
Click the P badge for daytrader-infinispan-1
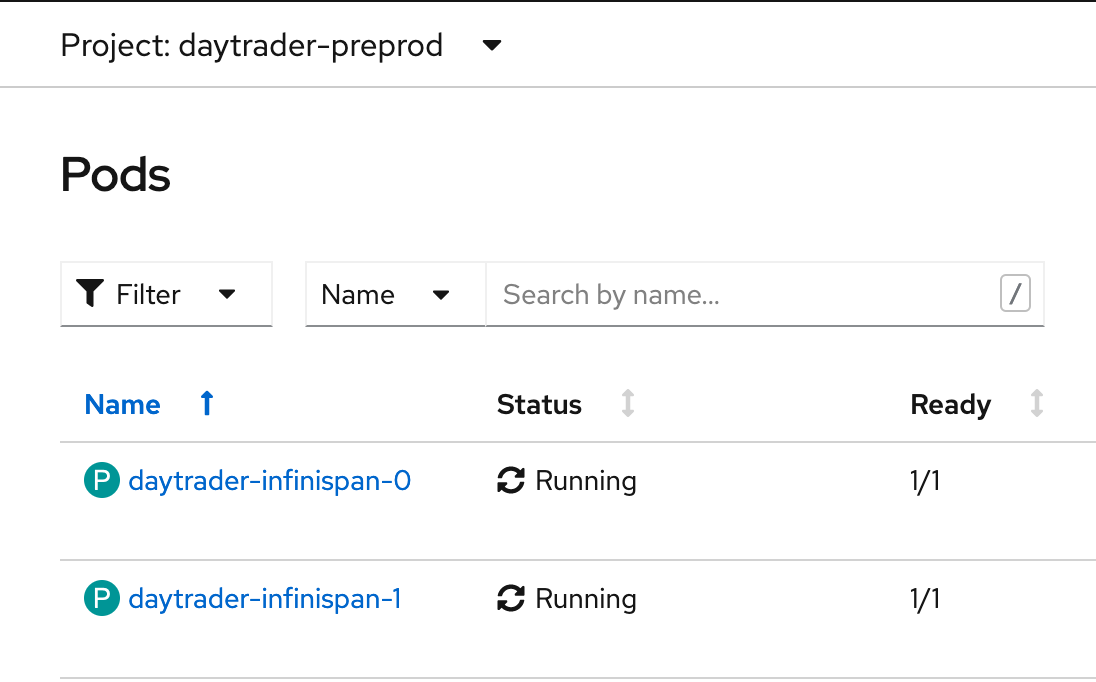click(102, 599)
